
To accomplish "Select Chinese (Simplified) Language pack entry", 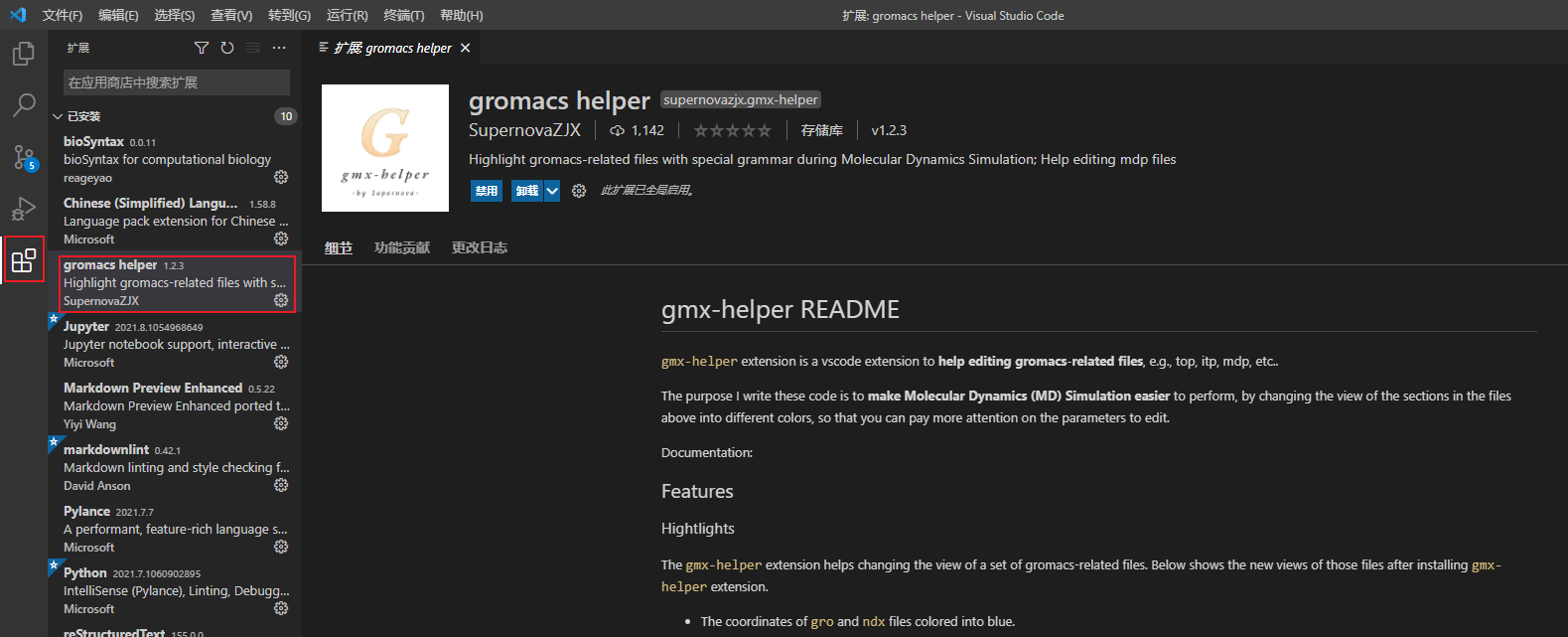I will (x=174, y=222).
